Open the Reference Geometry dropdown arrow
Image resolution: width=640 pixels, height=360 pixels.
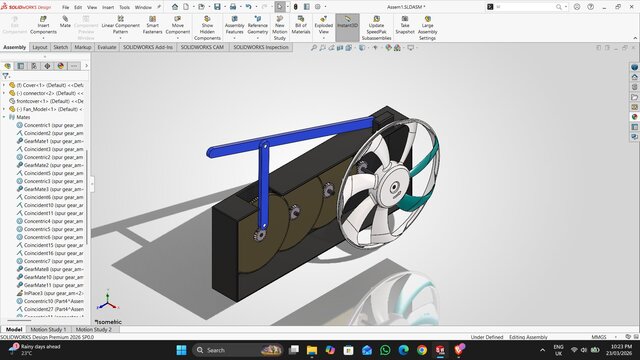[258, 38]
